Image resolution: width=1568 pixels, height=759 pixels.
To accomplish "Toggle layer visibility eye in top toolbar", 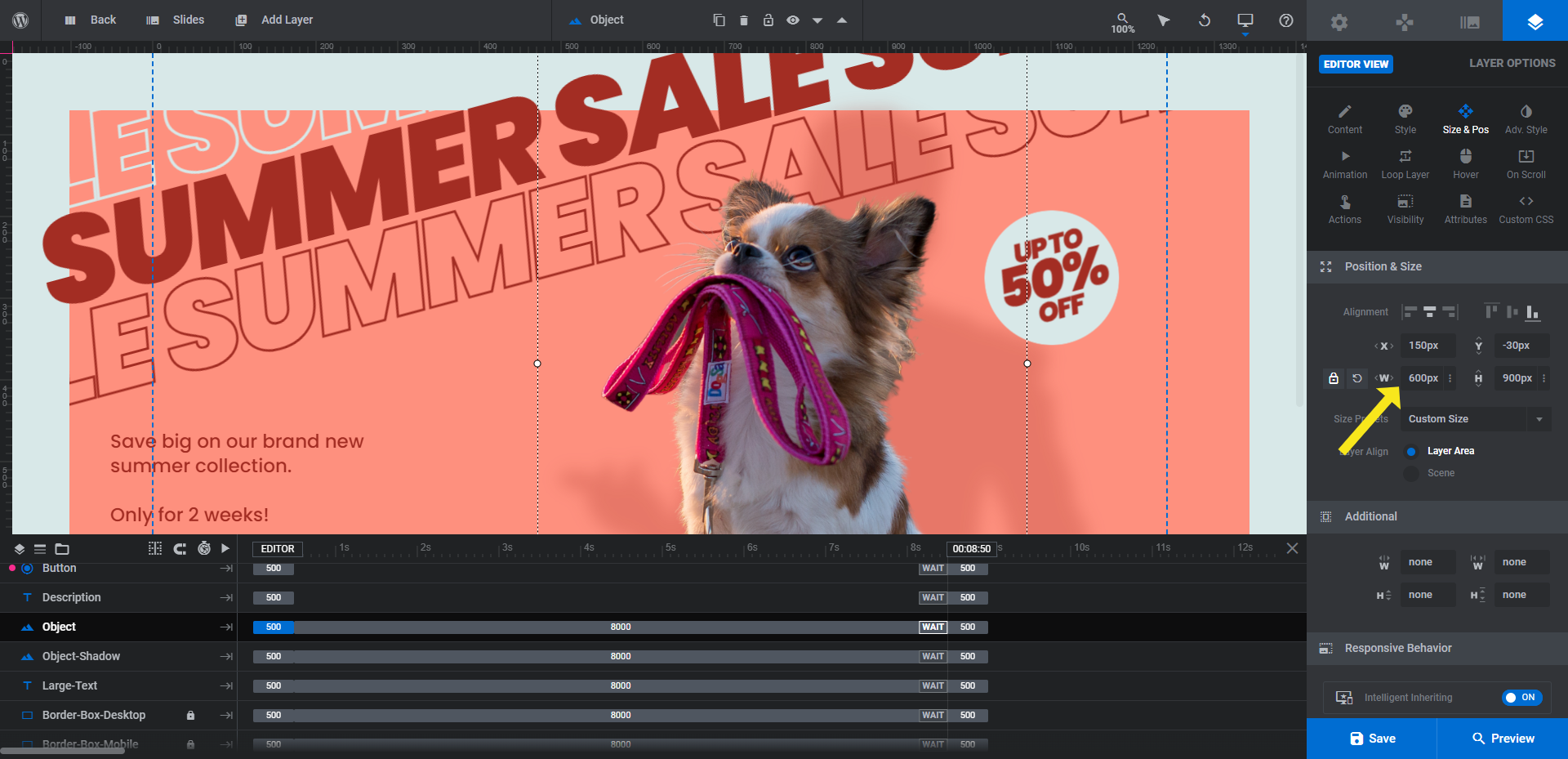I will [x=792, y=20].
